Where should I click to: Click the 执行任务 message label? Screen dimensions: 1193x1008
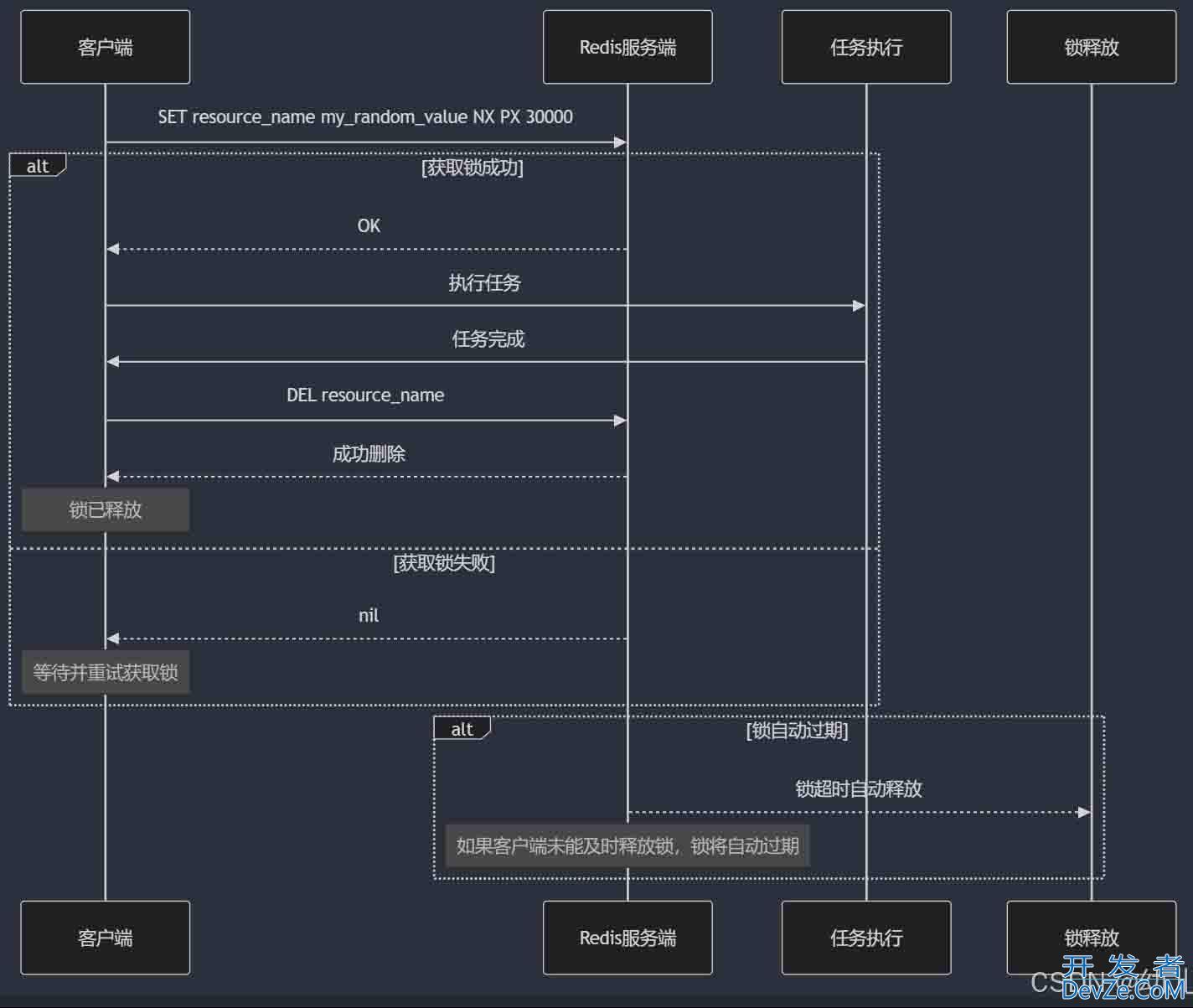[x=484, y=282]
